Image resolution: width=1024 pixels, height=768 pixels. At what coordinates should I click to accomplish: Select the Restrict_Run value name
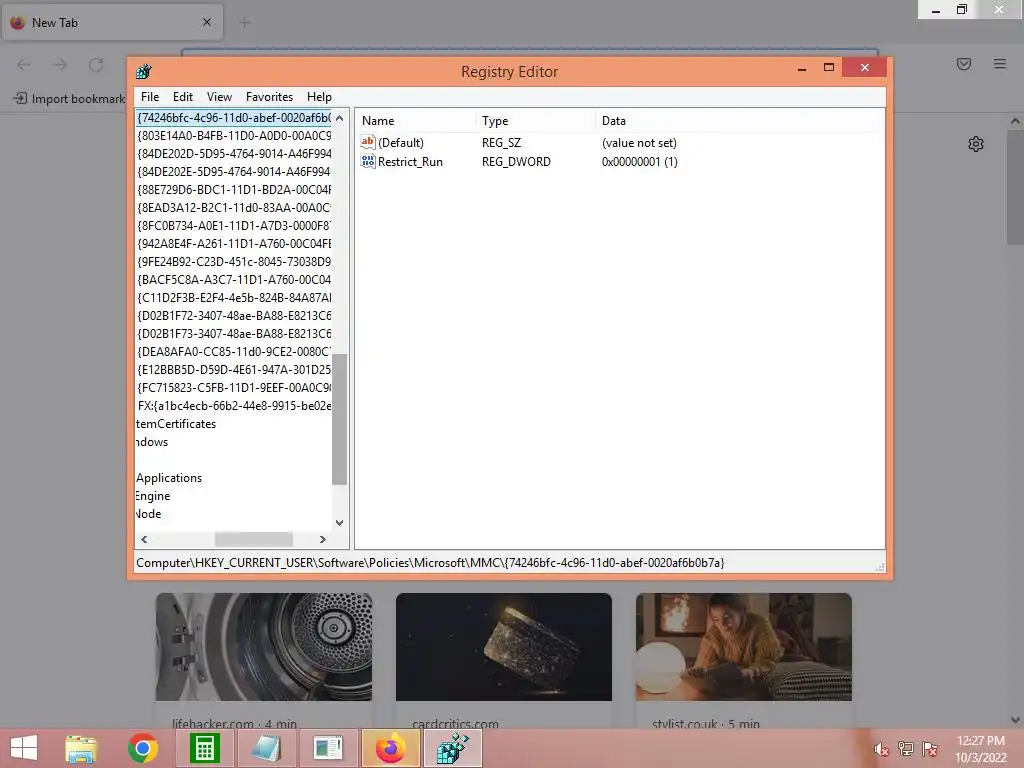(x=410, y=162)
